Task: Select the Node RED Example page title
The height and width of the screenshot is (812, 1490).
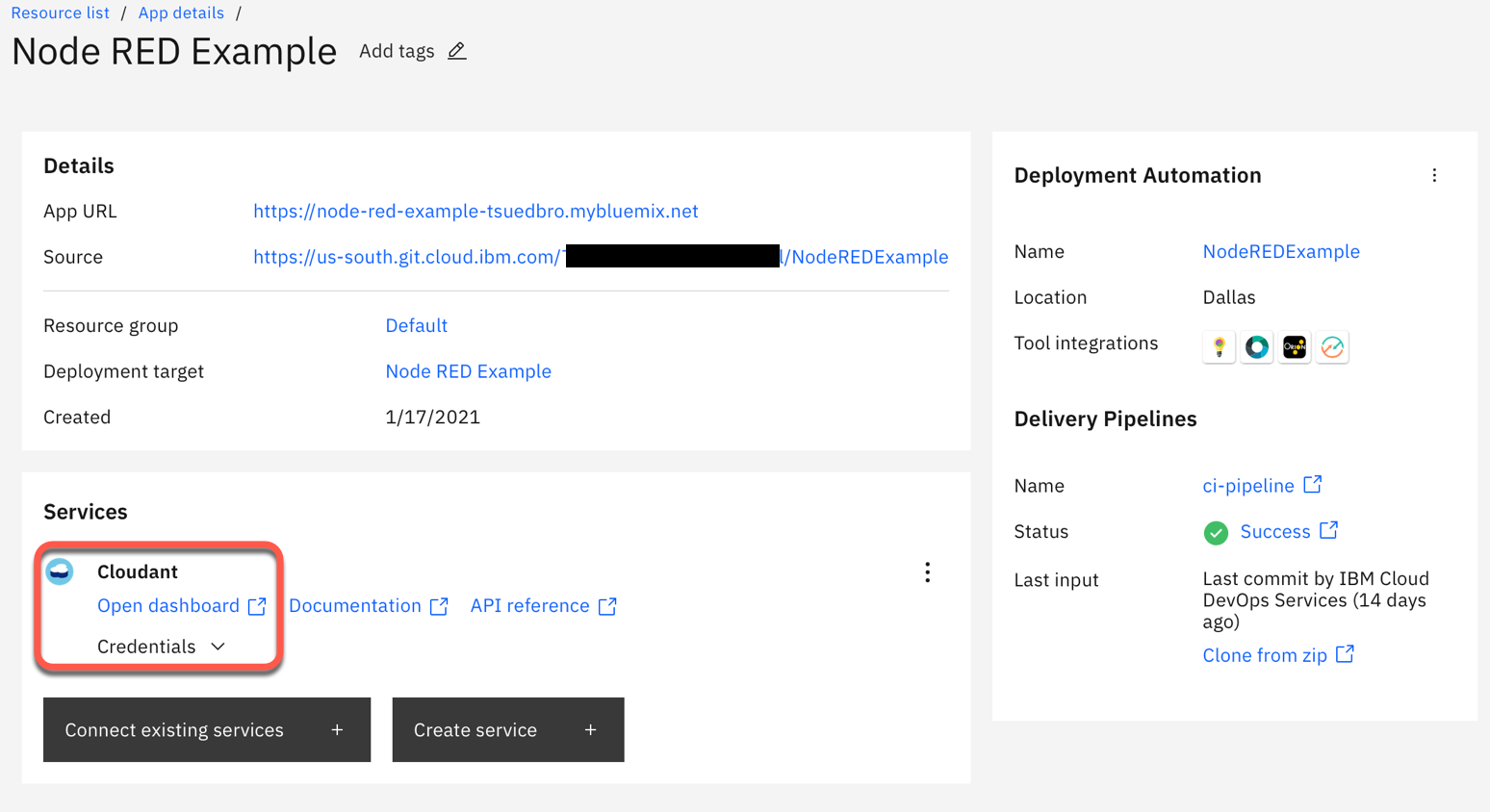Action: point(174,51)
